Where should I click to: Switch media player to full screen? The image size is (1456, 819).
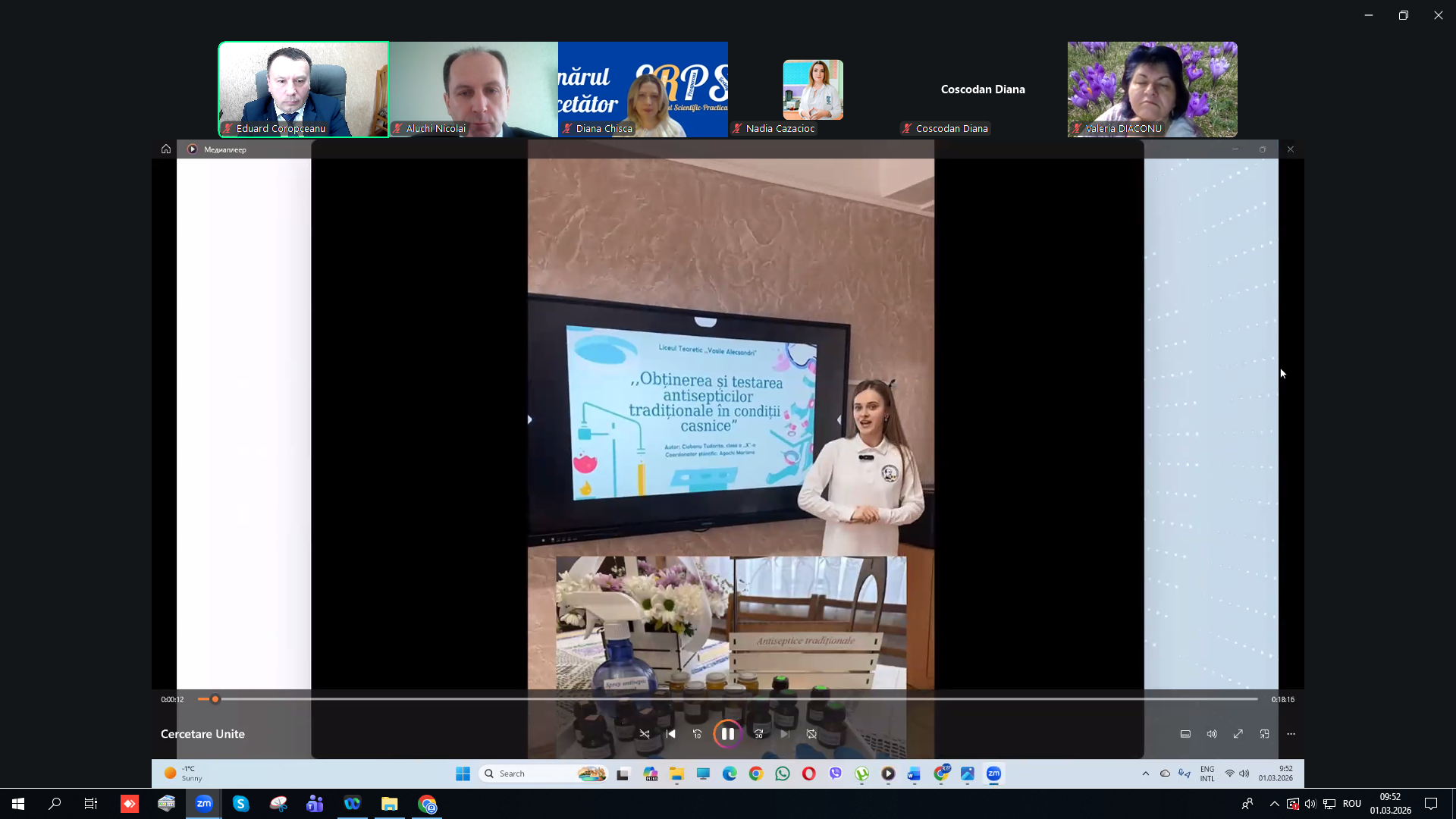tap(1238, 734)
